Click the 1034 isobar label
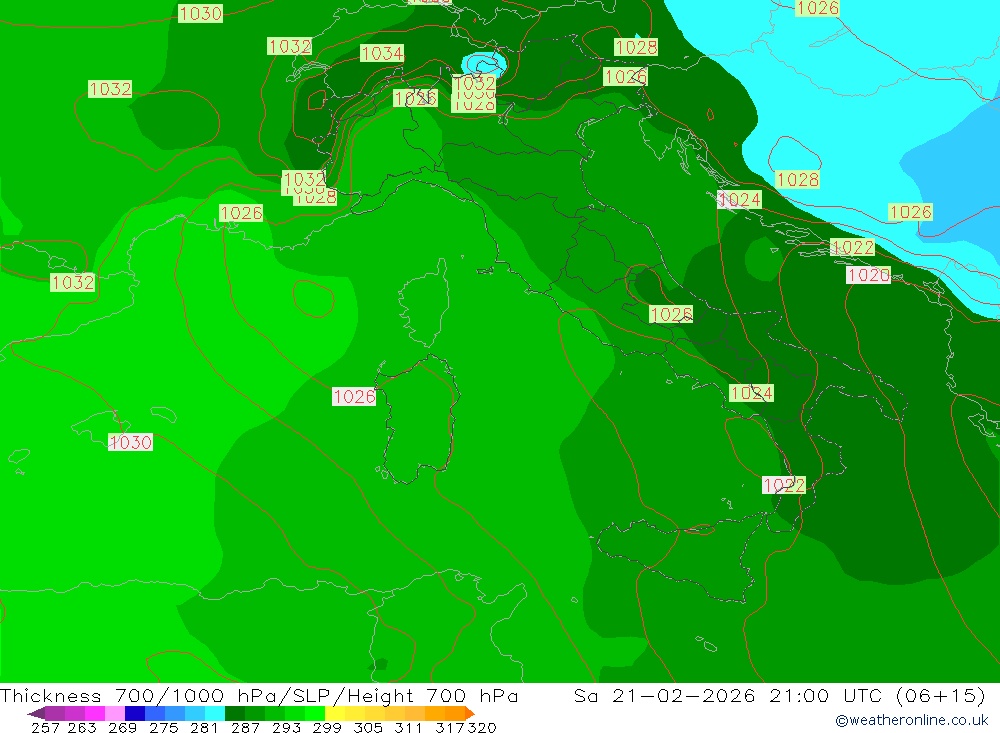Image resolution: width=1000 pixels, height=733 pixels. click(382, 53)
